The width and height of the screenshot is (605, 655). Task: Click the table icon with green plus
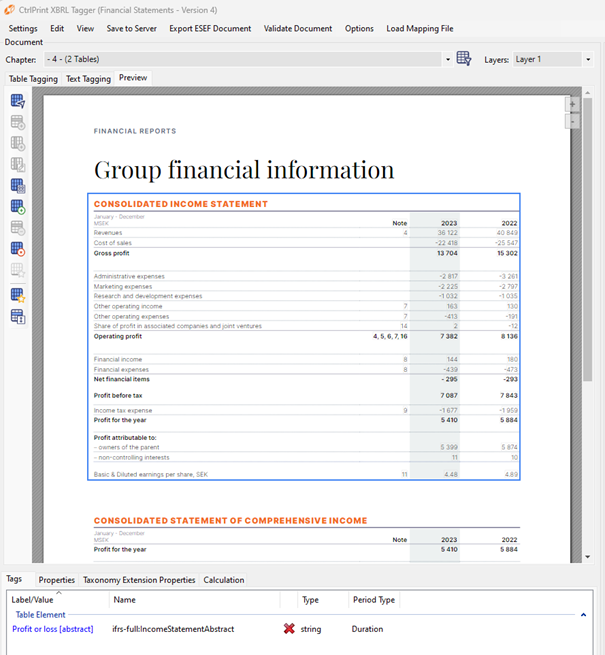(18, 207)
